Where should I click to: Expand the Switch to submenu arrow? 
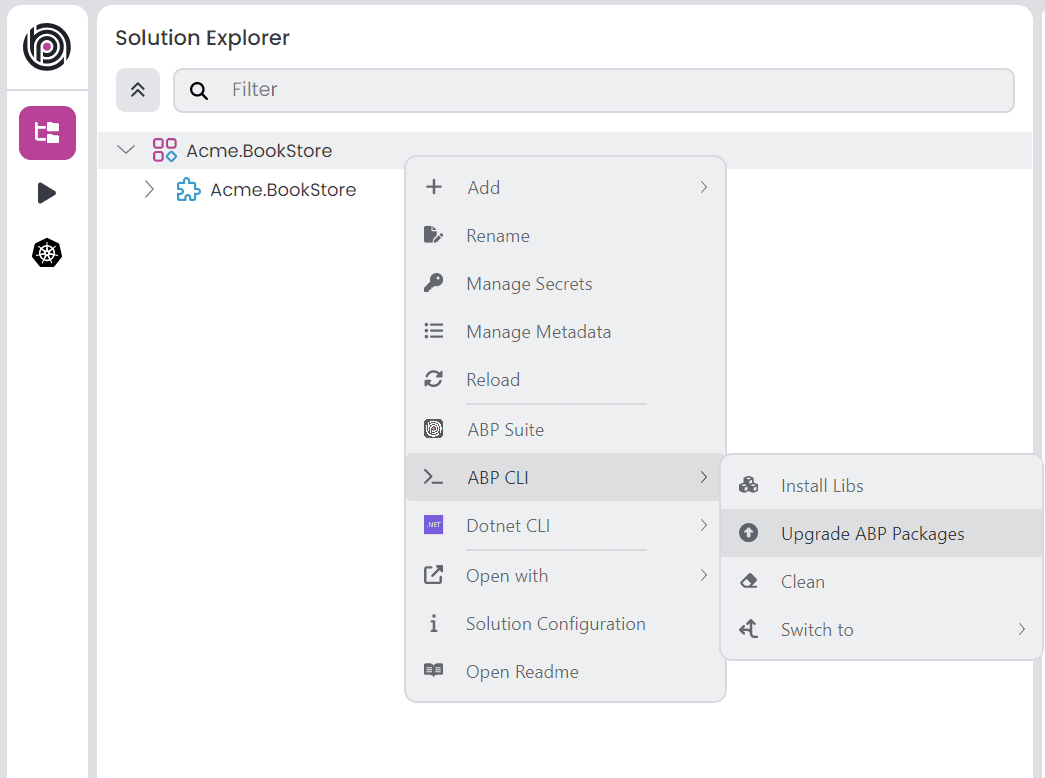point(1022,629)
